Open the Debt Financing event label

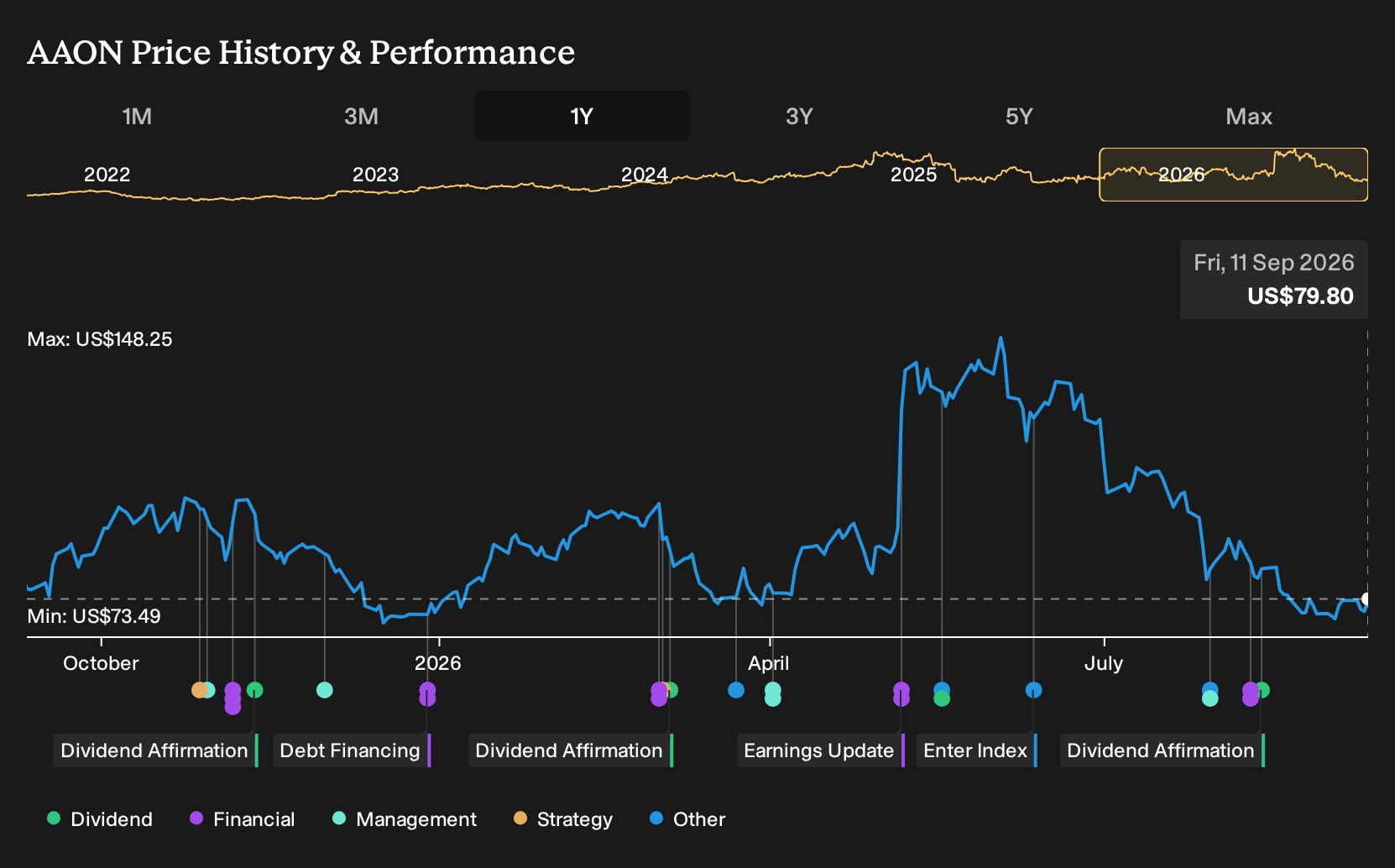coord(352,750)
